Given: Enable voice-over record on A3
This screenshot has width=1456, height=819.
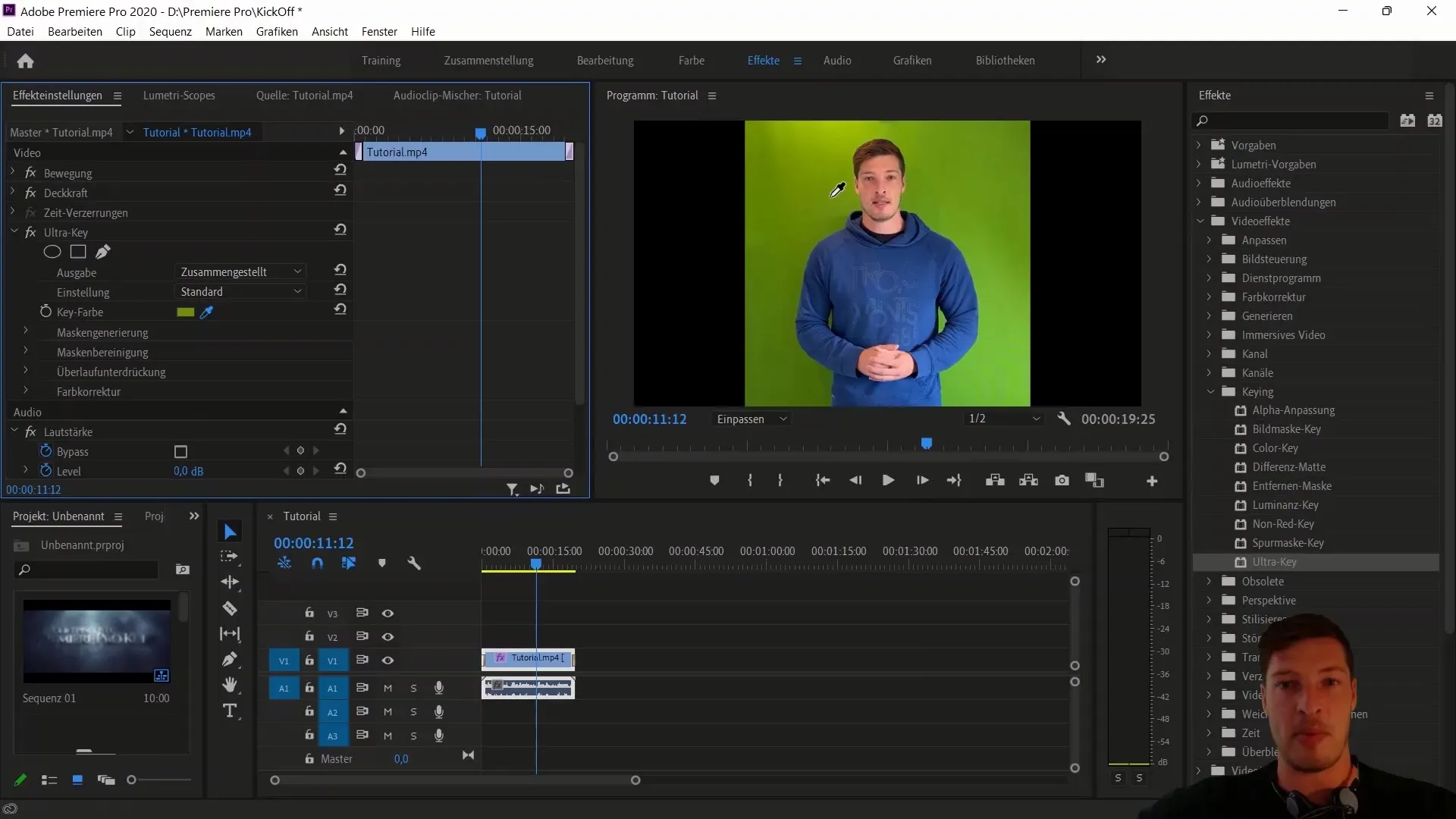Looking at the screenshot, I should [438, 736].
